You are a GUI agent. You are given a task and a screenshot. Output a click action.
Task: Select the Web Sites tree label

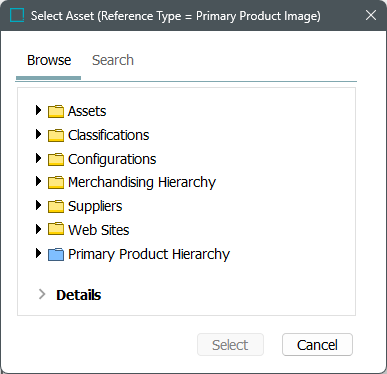pos(99,230)
